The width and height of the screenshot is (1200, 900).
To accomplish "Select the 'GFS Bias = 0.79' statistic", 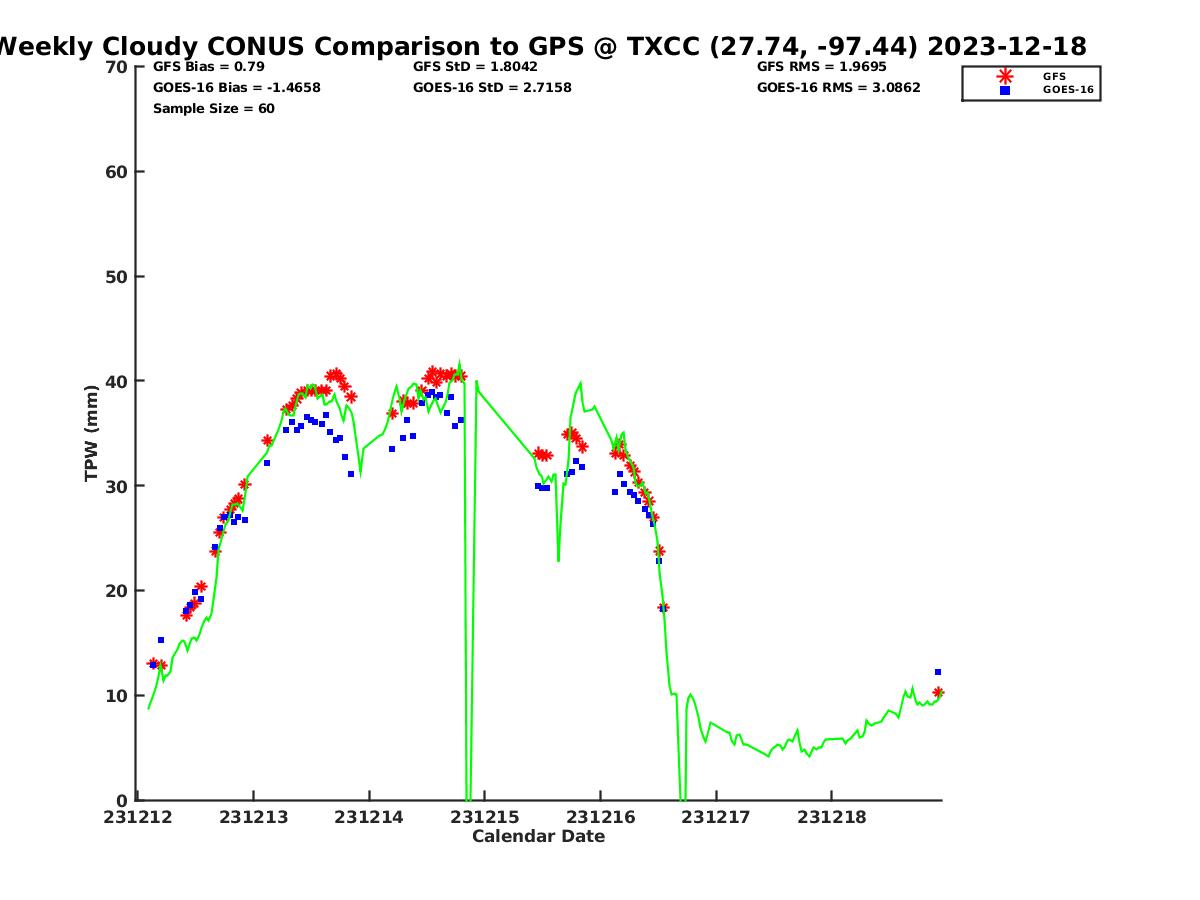I will [x=208, y=67].
